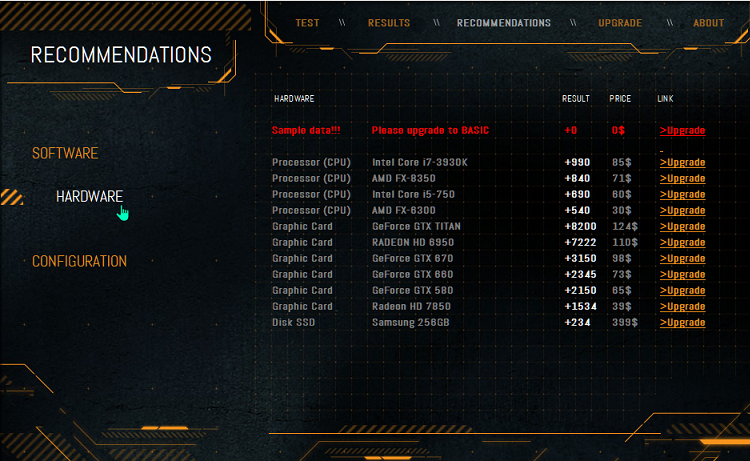The height and width of the screenshot is (461, 750).
Task: Click the +7222 result value
Action: [581, 242]
